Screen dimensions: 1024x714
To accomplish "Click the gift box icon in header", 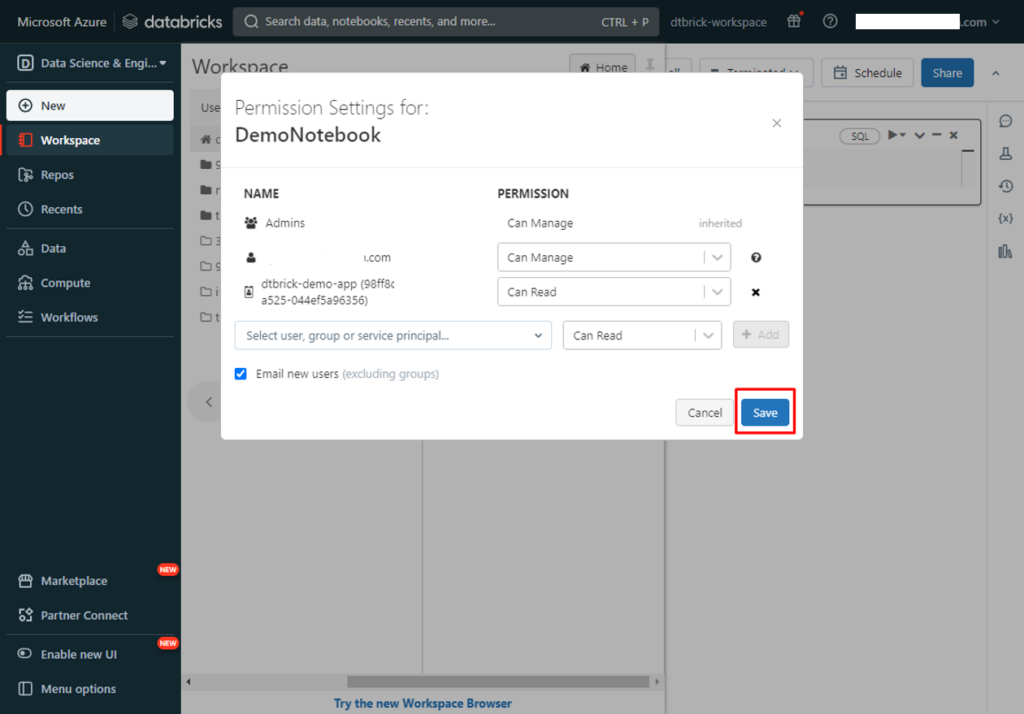I will point(795,22).
